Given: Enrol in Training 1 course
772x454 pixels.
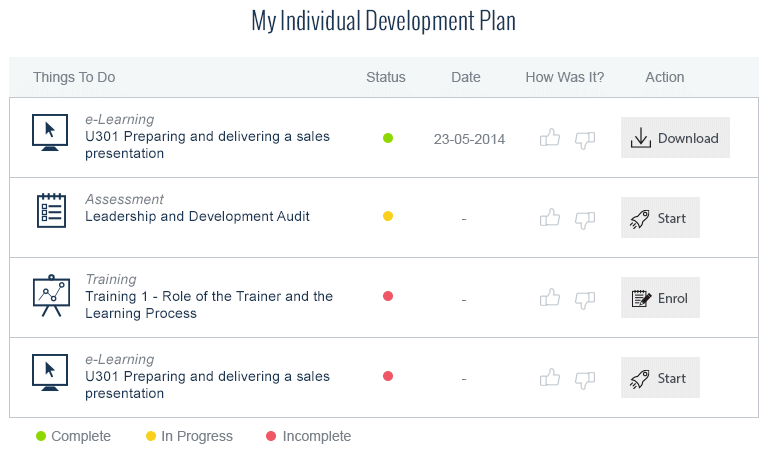Looking at the screenshot, I should (660, 298).
